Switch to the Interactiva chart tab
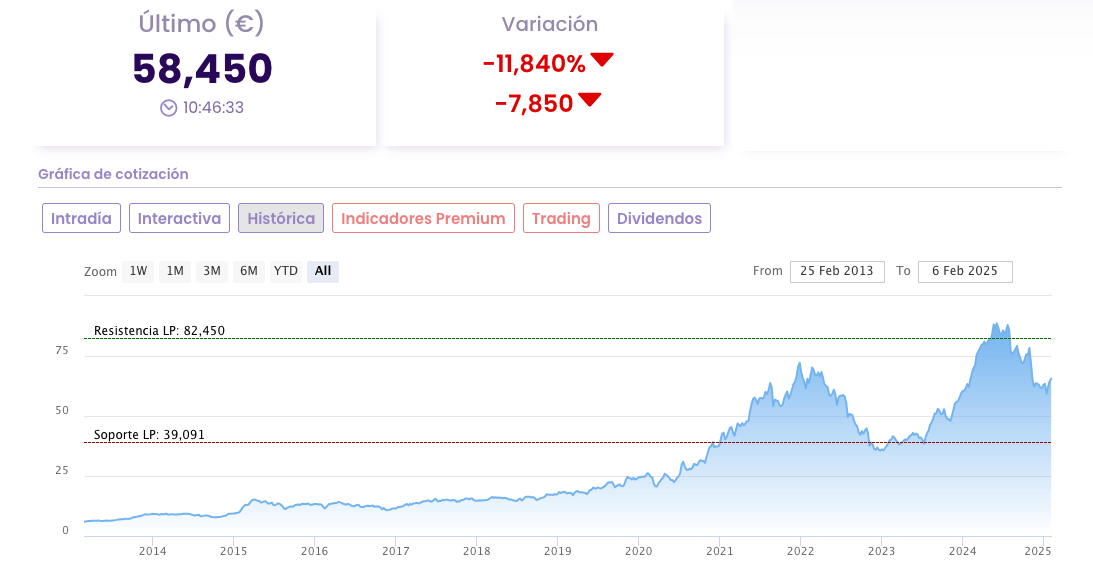This screenshot has width=1093, height=566. [x=179, y=218]
